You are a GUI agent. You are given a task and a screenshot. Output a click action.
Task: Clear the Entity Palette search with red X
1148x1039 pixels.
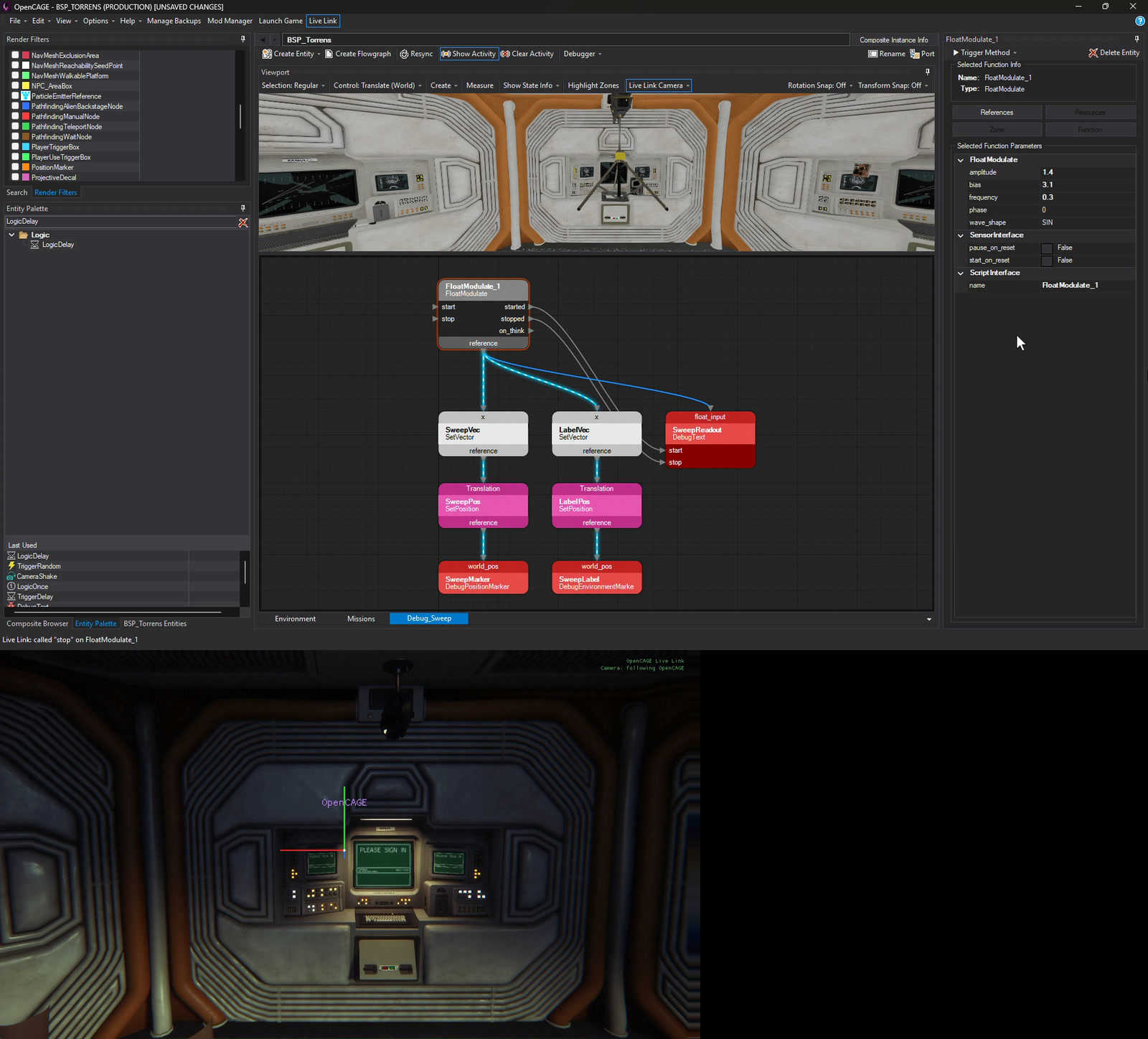point(243,222)
